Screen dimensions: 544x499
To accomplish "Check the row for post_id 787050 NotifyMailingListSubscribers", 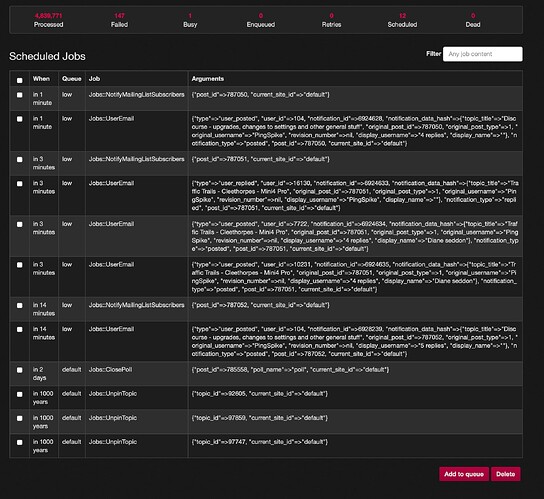I will (20, 95).
